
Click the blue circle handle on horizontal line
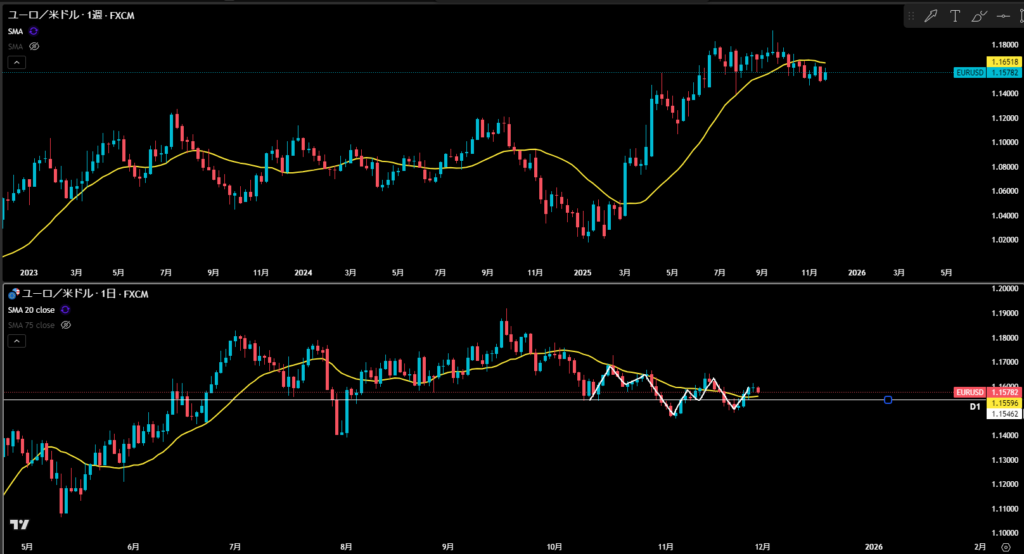click(888, 400)
